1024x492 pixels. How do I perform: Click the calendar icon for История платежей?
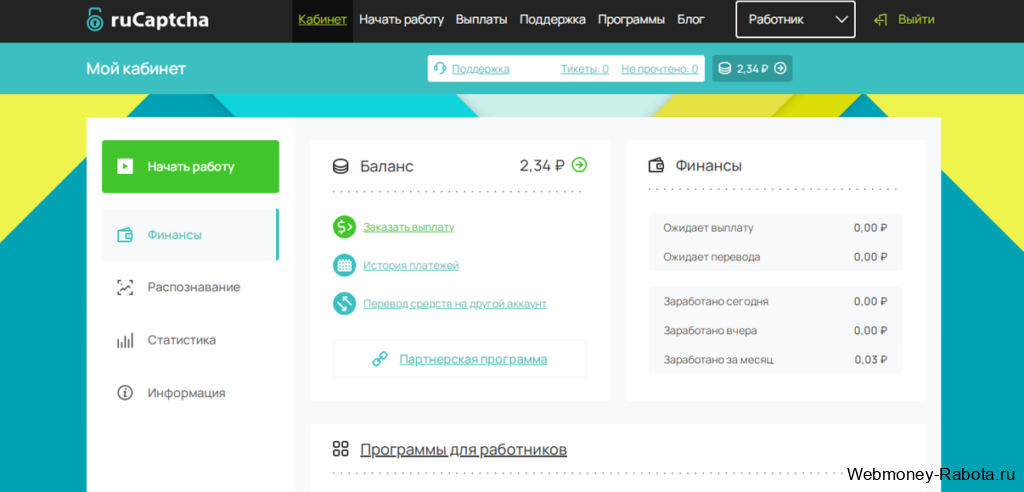click(344, 265)
